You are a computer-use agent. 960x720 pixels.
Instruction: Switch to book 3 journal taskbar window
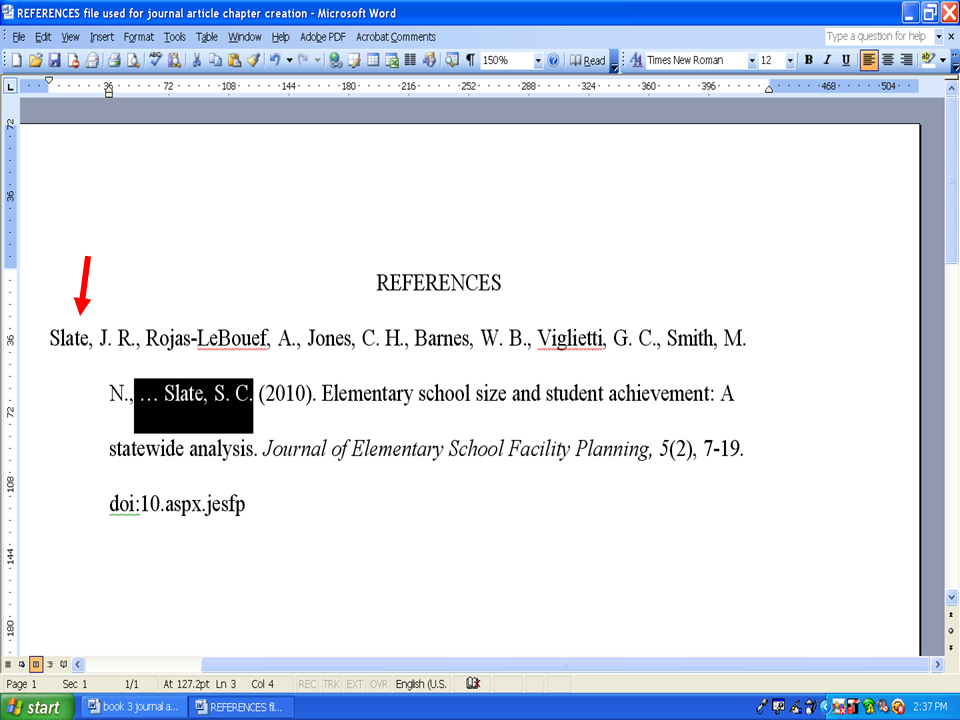133,707
